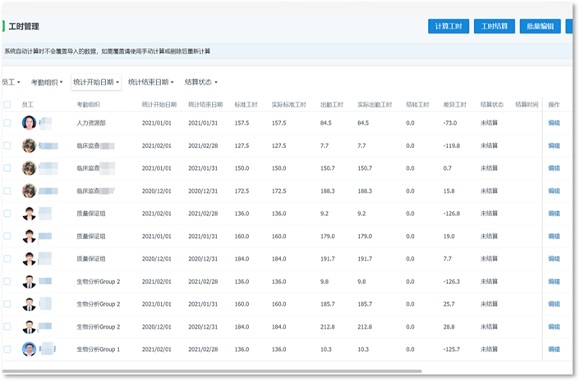Click 编辑 in the 人力资源部 row
Screen dimensions: 580x385
[554, 123]
